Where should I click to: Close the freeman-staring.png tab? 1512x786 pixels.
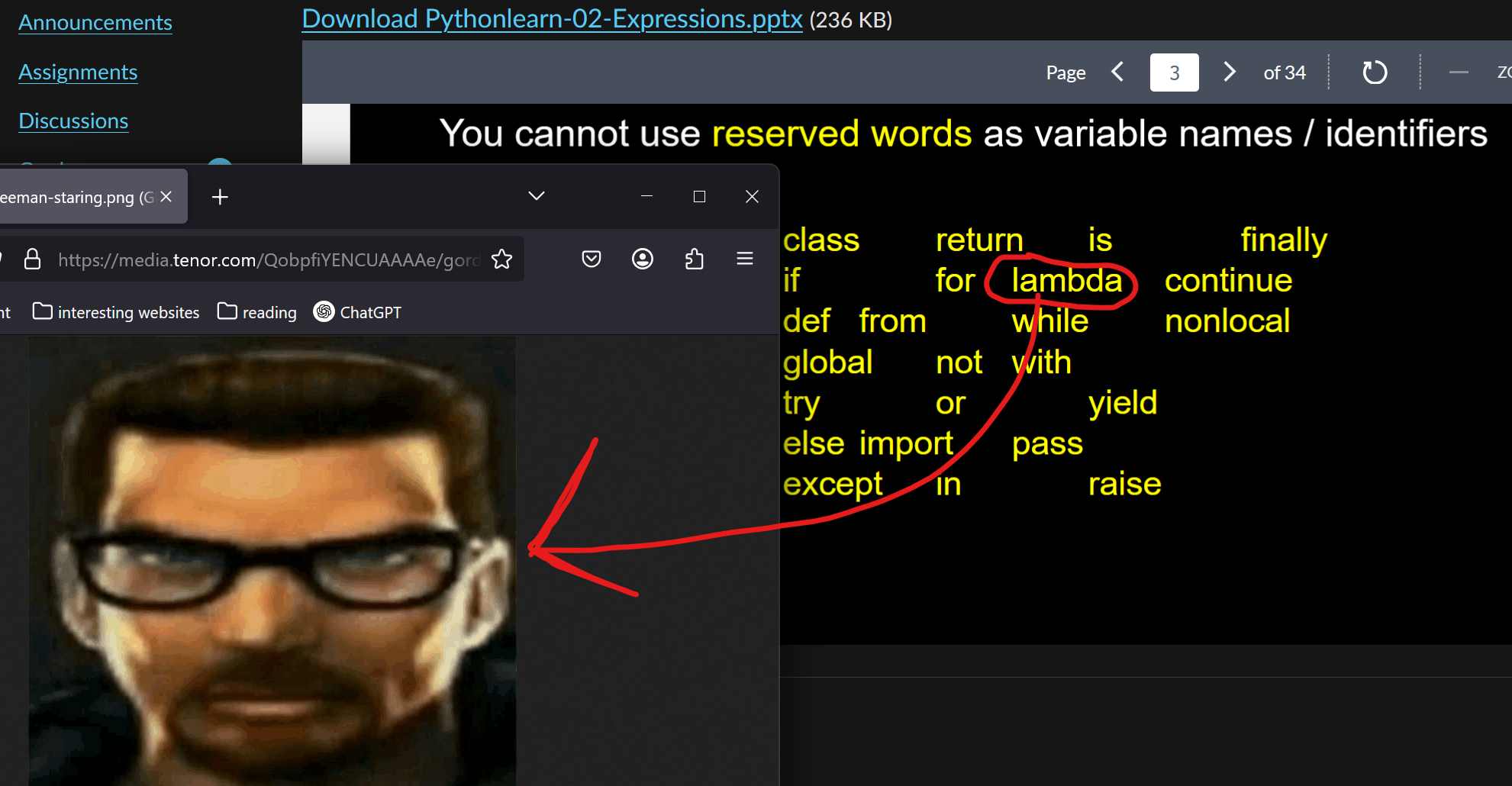tap(166, 197)
